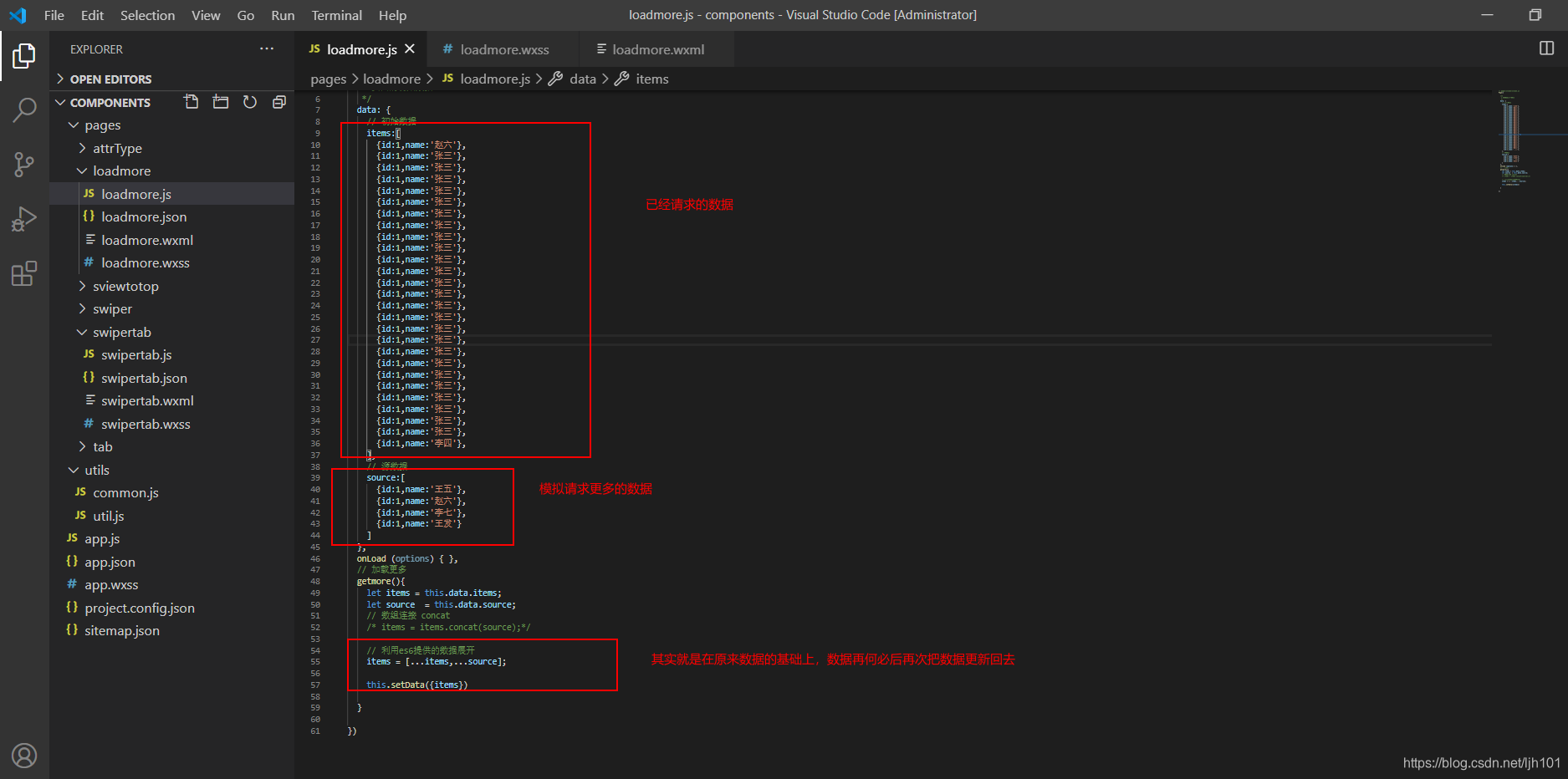The image size is (1568, 779).
Task: Open the Terminal menu
Action: coord(336,15)
